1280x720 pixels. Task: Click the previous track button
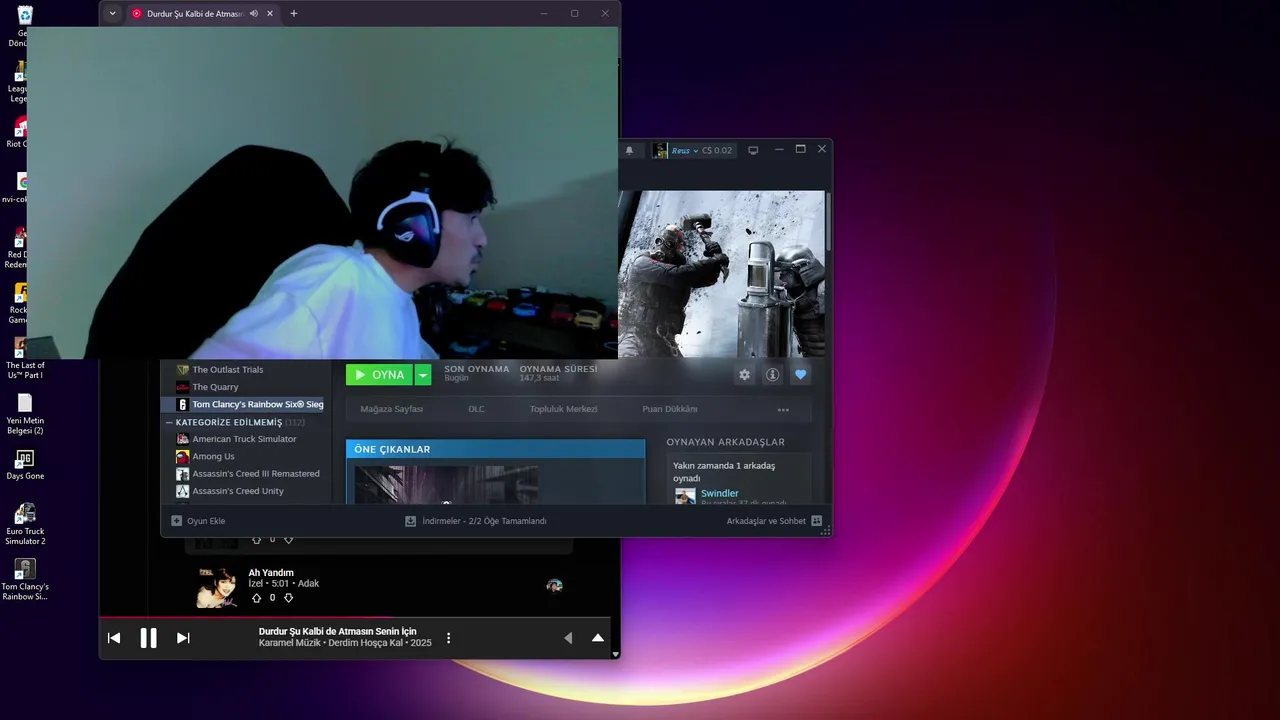[x=114, y=638]
